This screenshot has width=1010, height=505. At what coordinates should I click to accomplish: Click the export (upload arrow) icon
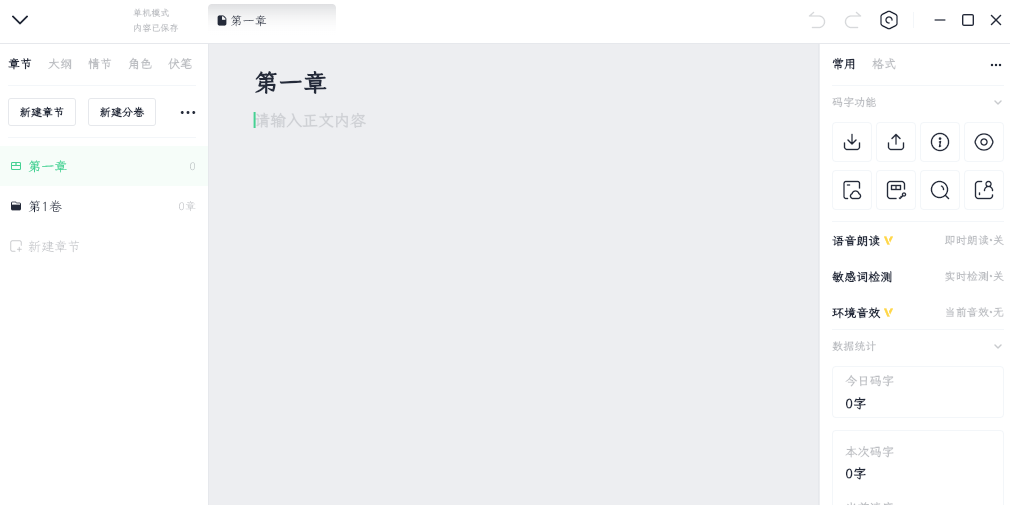click(x=895, y=142)
